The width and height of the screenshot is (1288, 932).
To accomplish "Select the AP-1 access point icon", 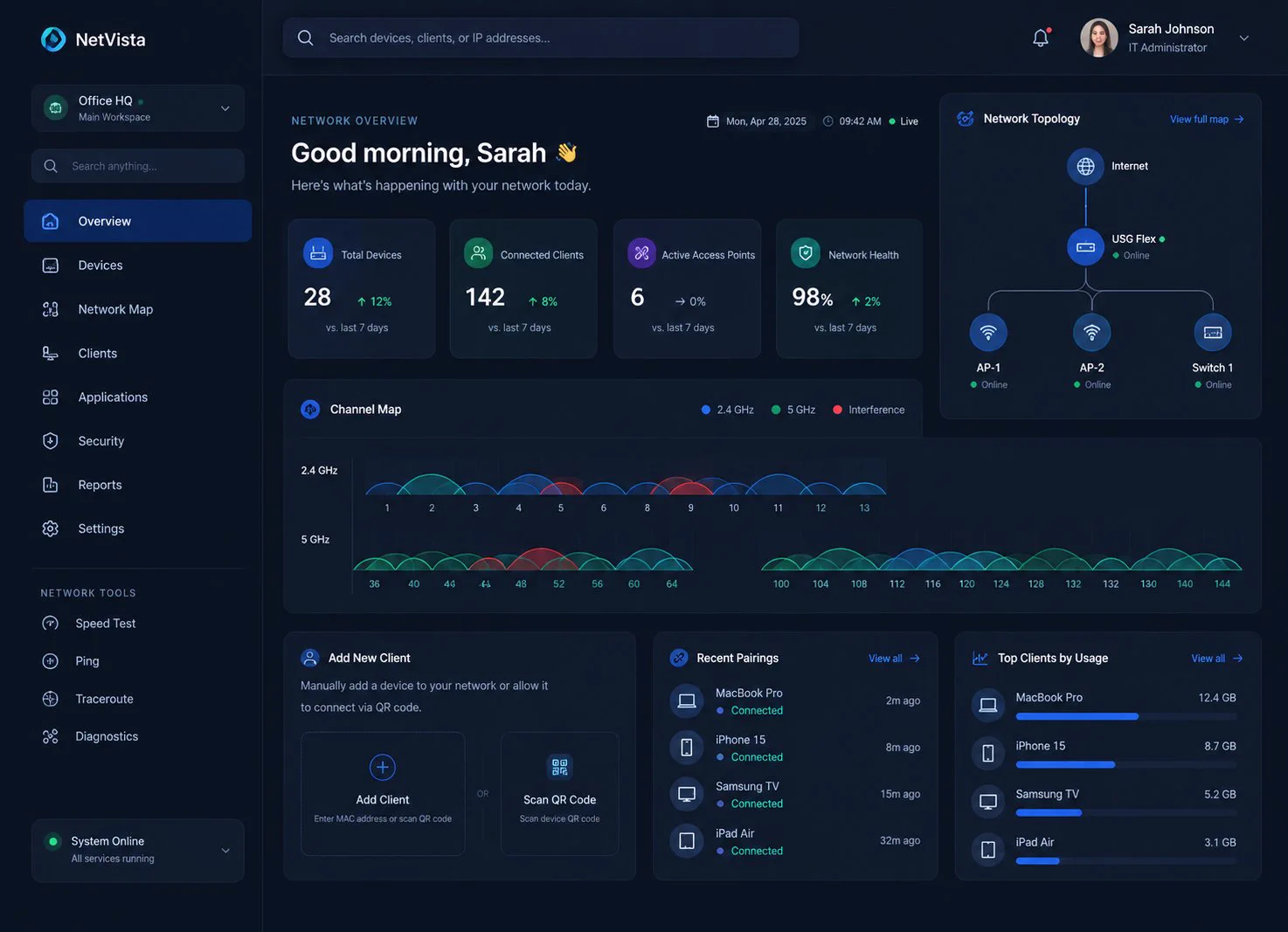I will (988, 333).
